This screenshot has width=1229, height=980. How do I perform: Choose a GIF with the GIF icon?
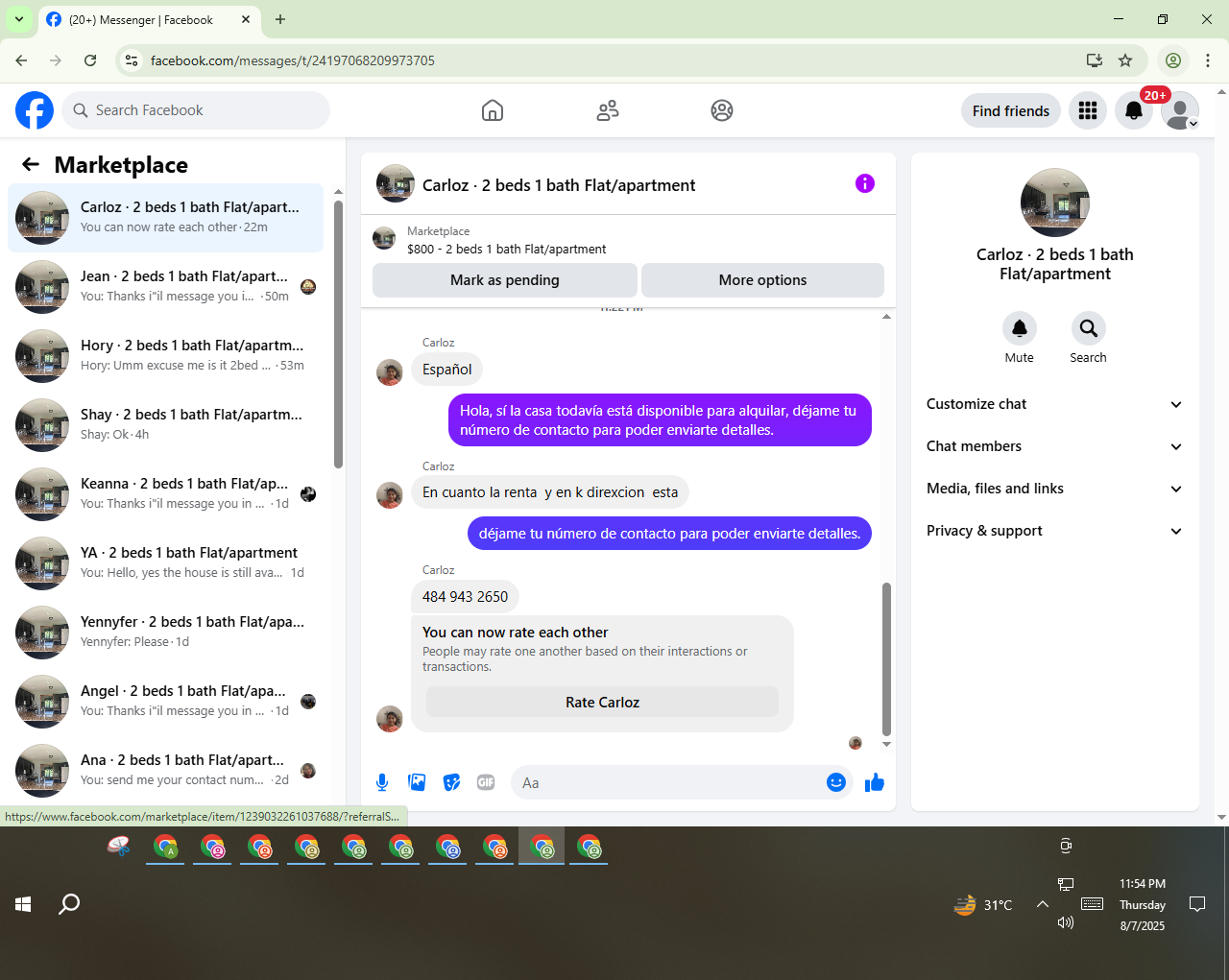point(486,782)
